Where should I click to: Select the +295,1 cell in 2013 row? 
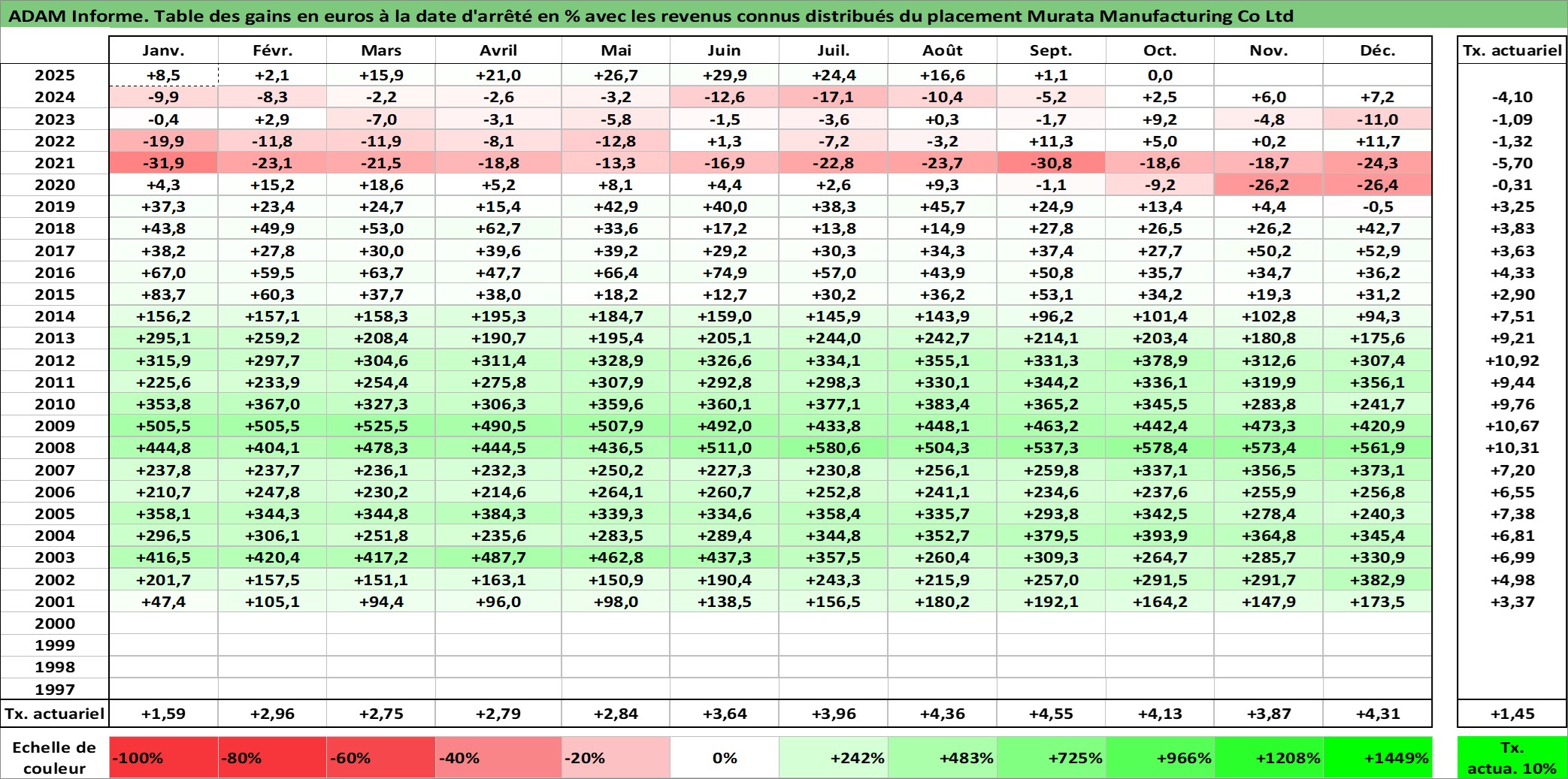tap(163, 338)
